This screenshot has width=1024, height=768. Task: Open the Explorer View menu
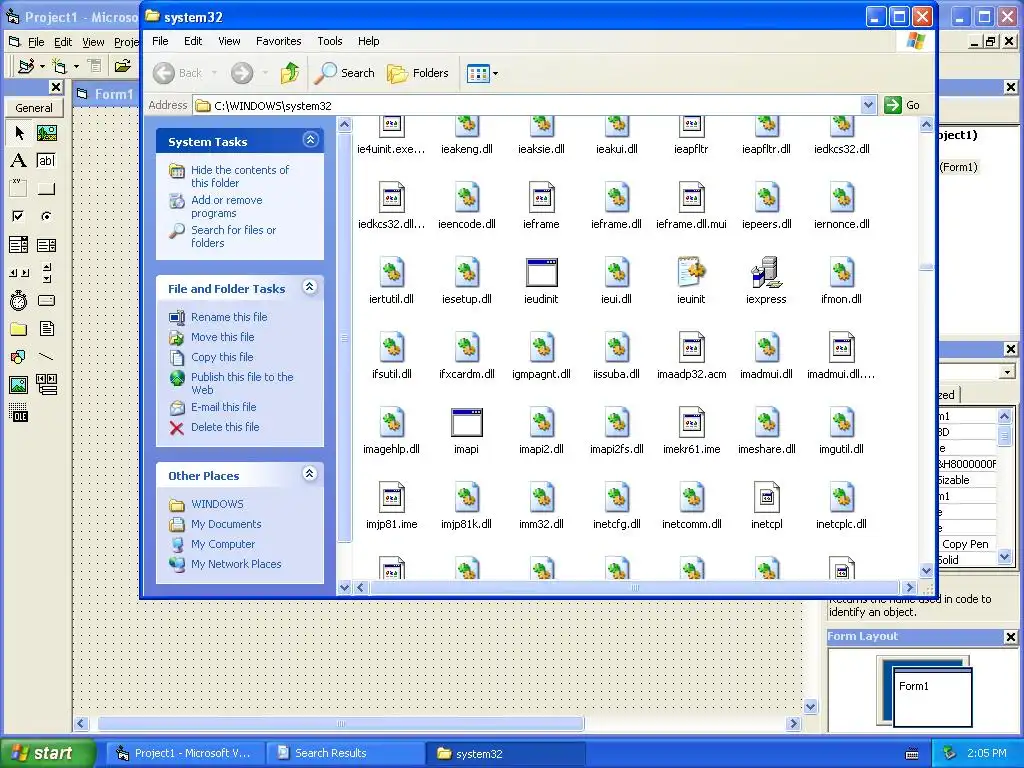(x=229, y=41)
